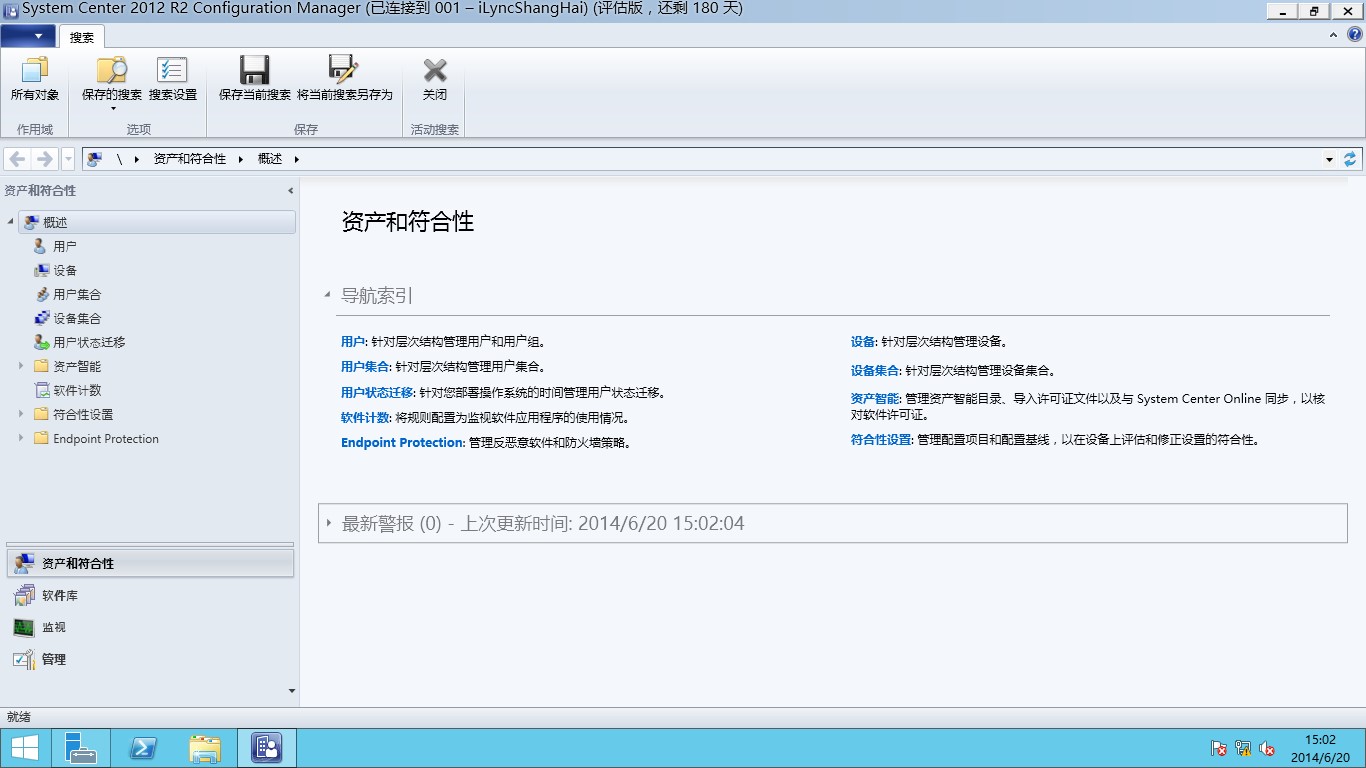Expand the 符合性设置 tree node arrow
This screenshot has width=1366, height=768.
(21, 414)
